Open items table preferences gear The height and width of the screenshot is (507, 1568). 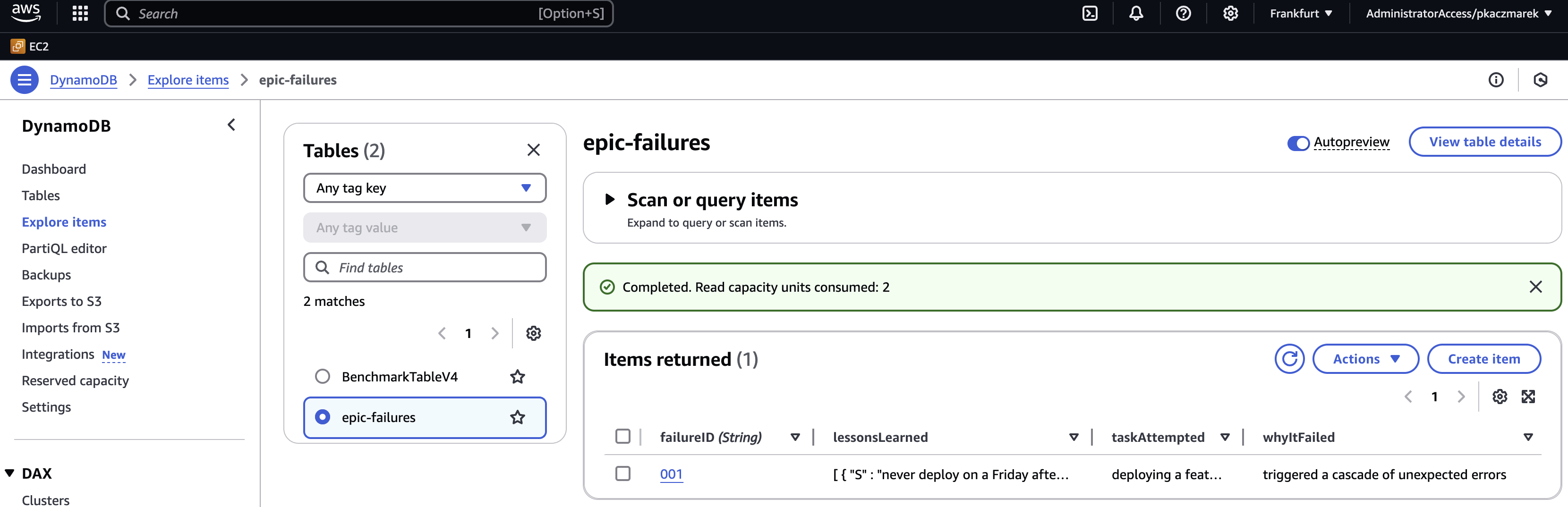coord(1499,397)
